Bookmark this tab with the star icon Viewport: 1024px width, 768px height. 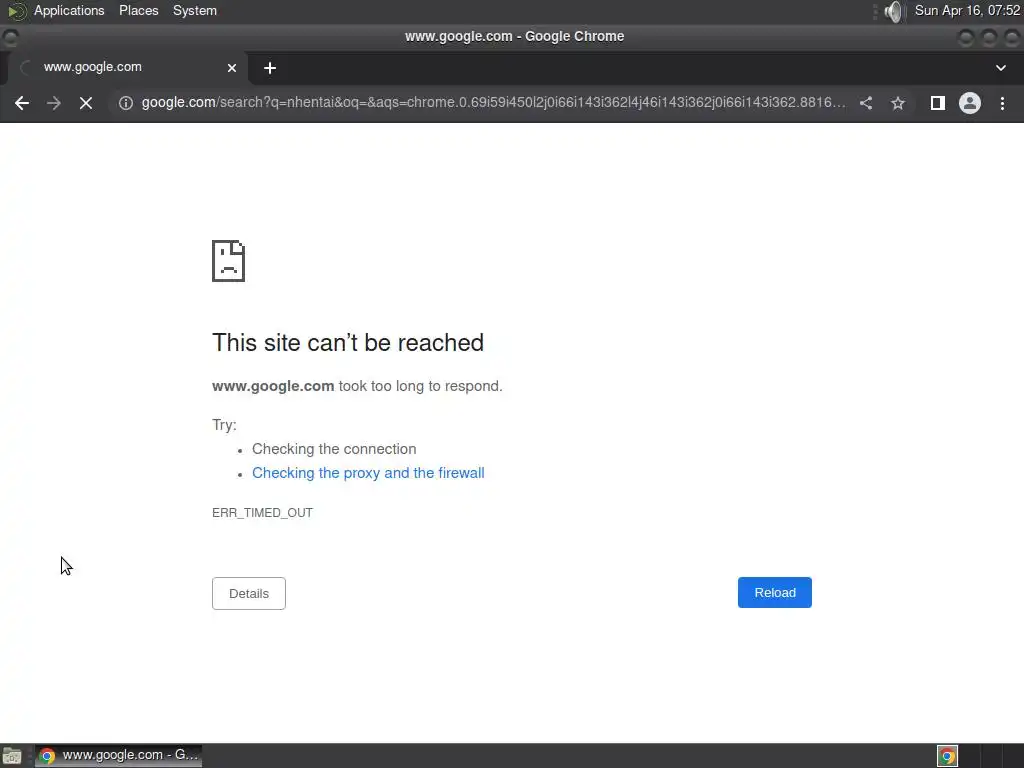[x=898, y=103]
